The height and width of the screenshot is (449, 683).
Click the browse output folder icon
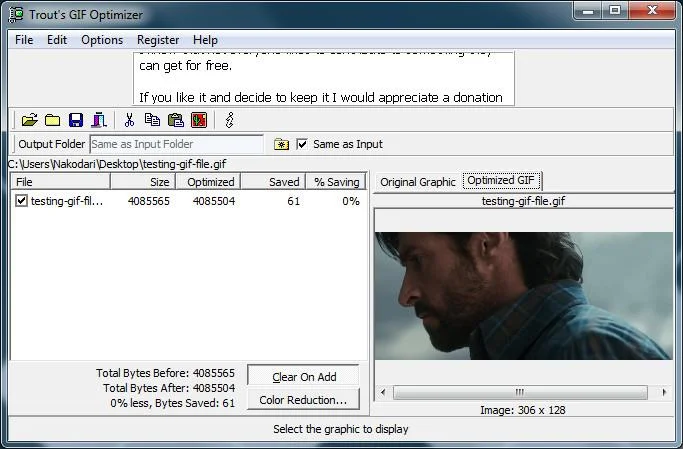click(x=281, y=144)
